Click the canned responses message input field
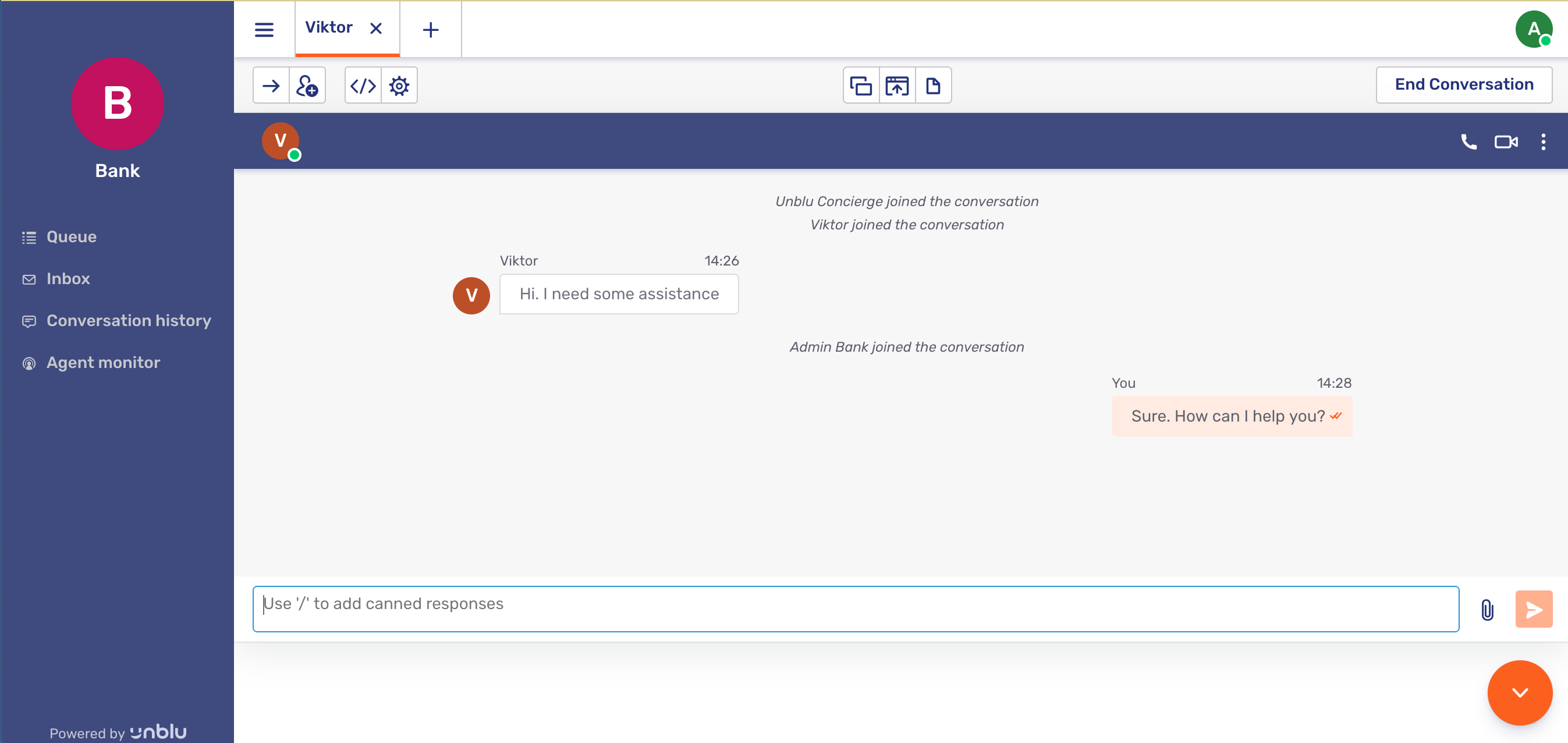This screenshot has height=743, width=1568. click(x=855, y=609)
